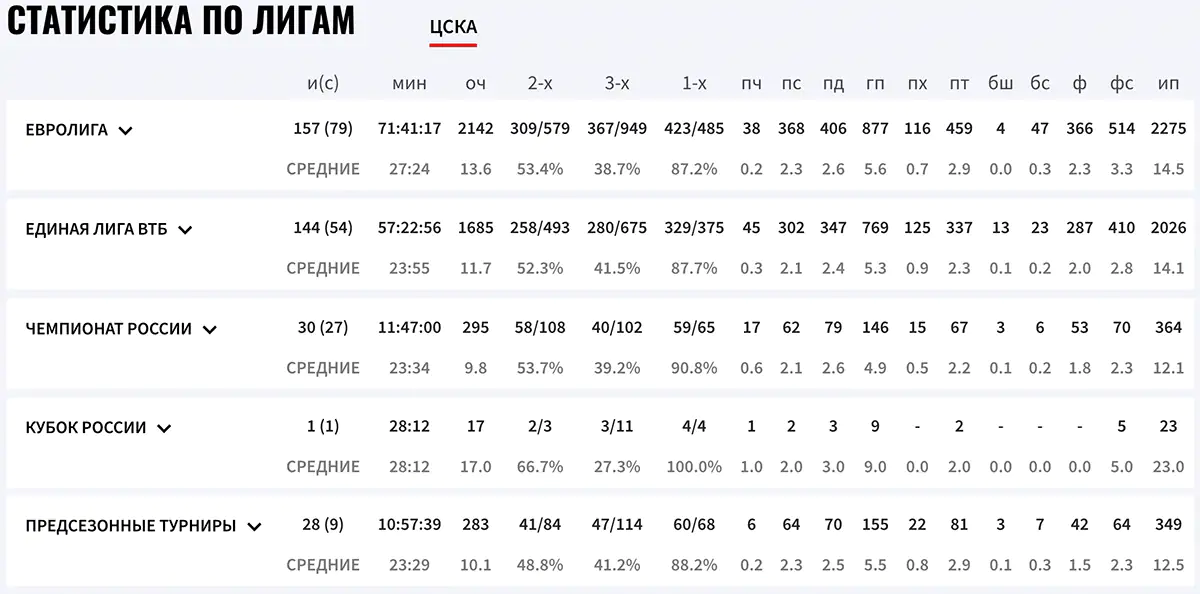Screen dimensions: 1200x594
Task: Sort by the оч column
Action: pos(476,83)
